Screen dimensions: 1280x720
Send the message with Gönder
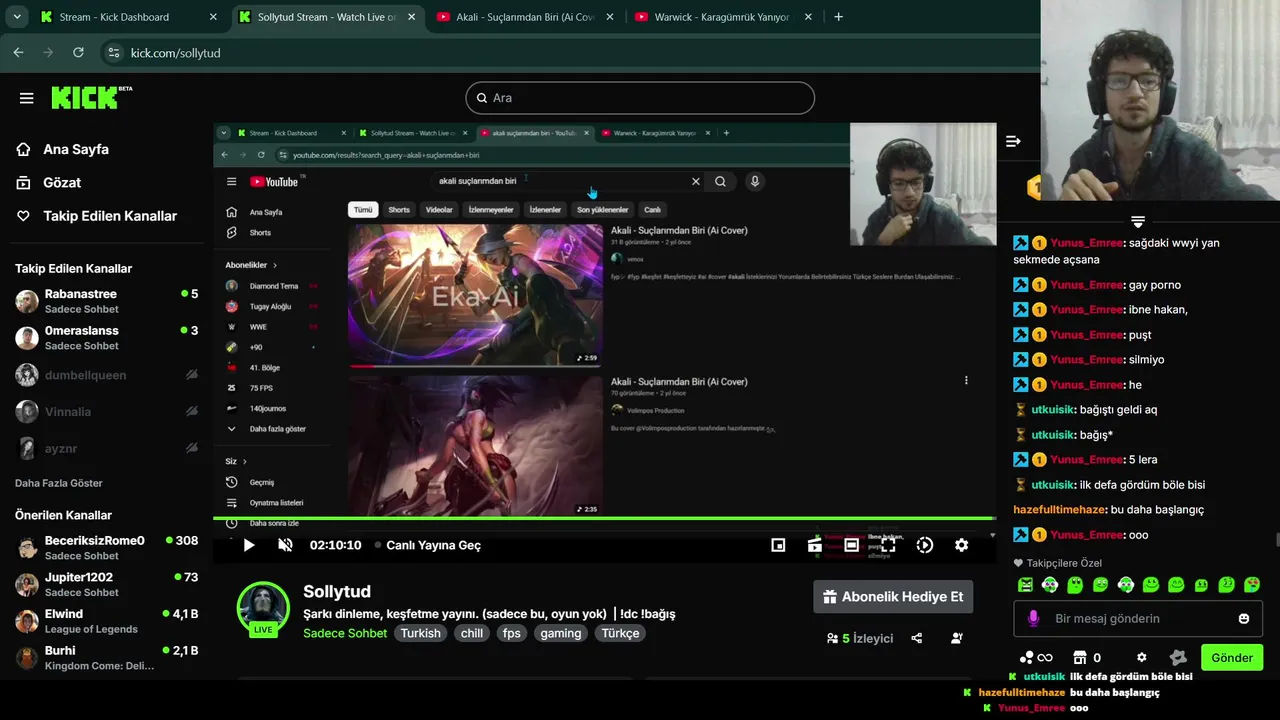click(x=1232, y=657)
